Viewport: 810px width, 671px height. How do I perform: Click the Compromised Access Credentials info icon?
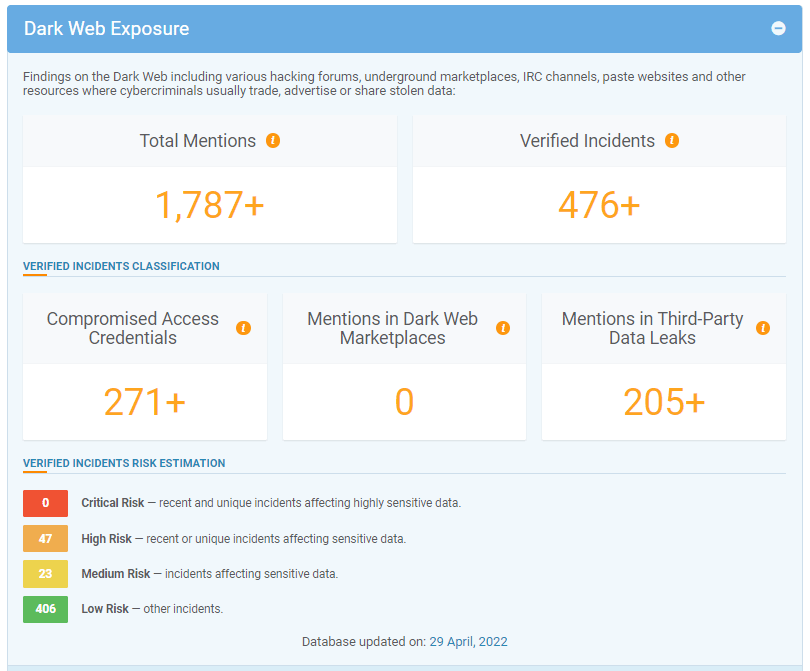point(243,328)
